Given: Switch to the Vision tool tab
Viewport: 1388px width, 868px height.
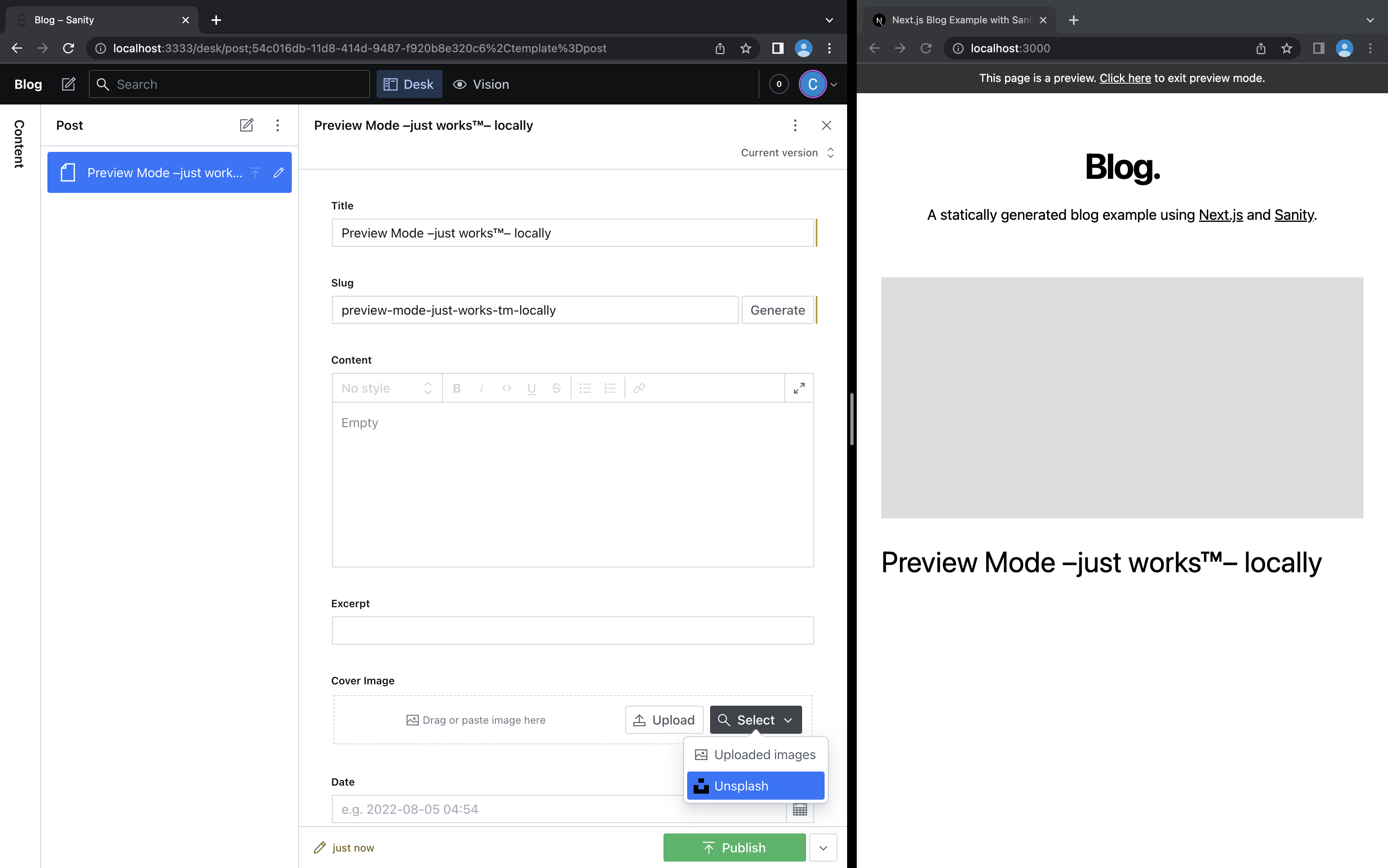Looking at the screenshot, I should [x=481, y=84].
